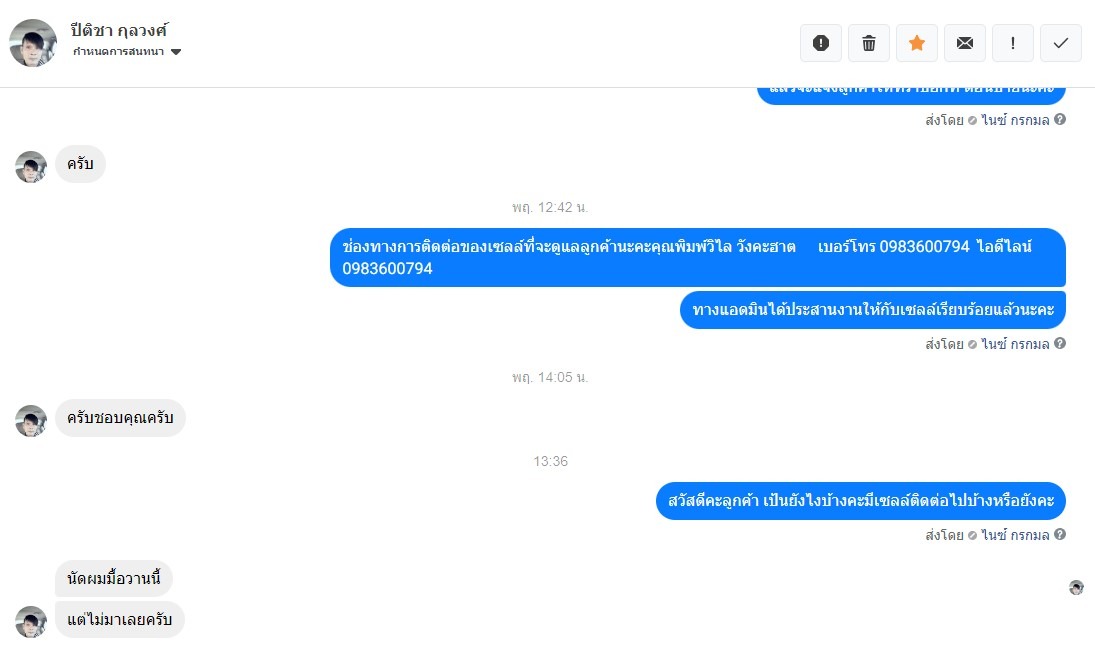Click the sender avatar beside ครับขอบคุณครับ

coord(31,421)
